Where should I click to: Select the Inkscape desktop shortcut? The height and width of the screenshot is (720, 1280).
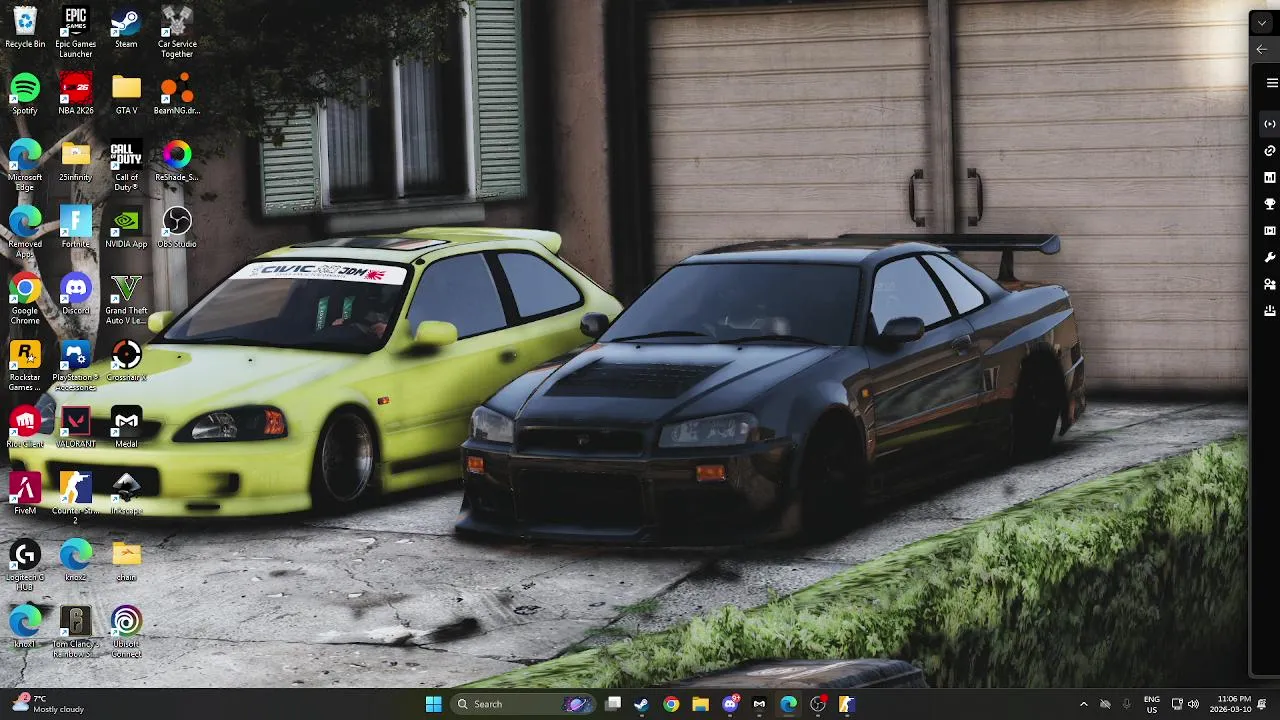[126, 494]
